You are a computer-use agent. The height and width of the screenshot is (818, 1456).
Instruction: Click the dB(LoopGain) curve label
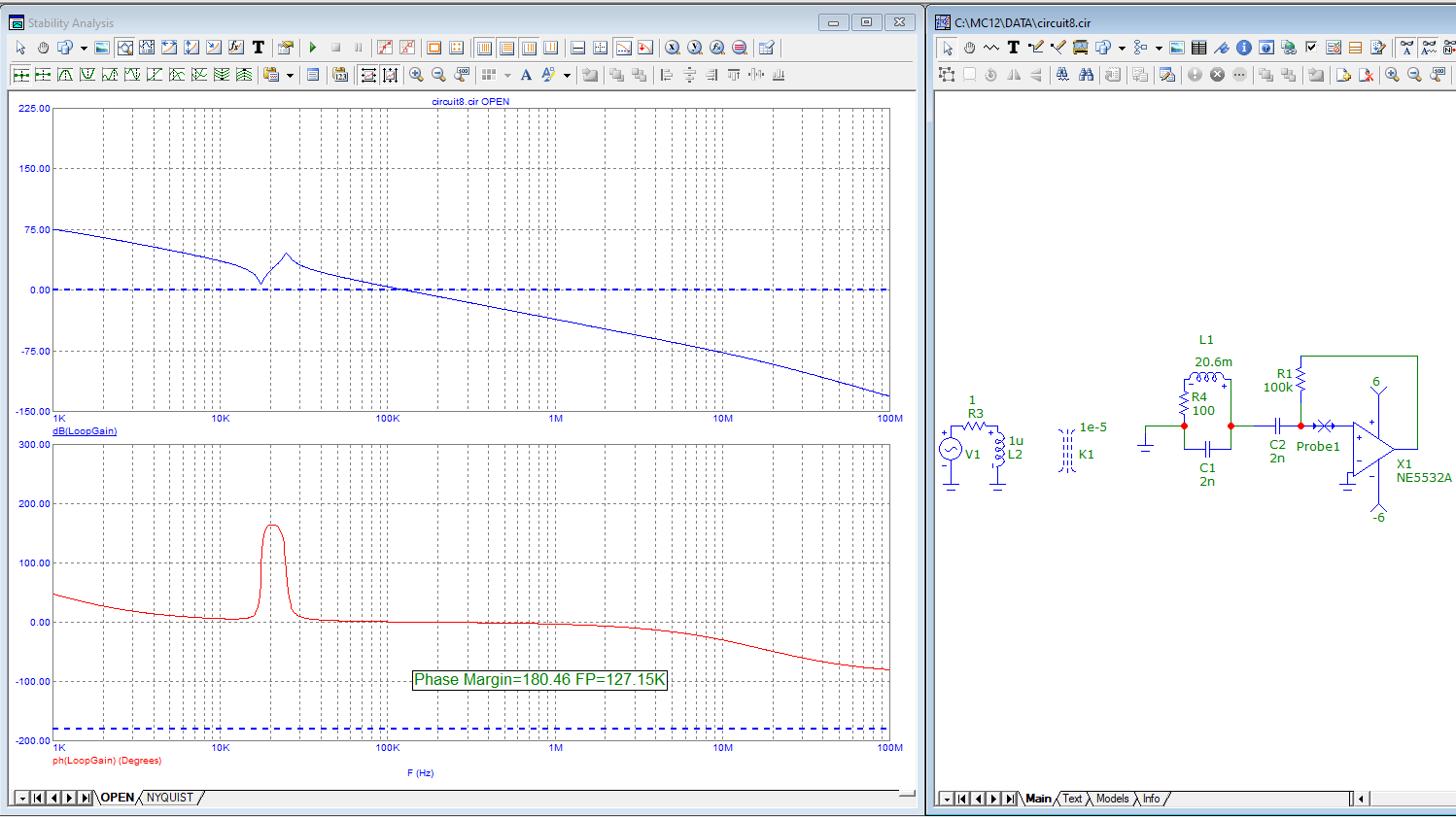coord(85,431)
